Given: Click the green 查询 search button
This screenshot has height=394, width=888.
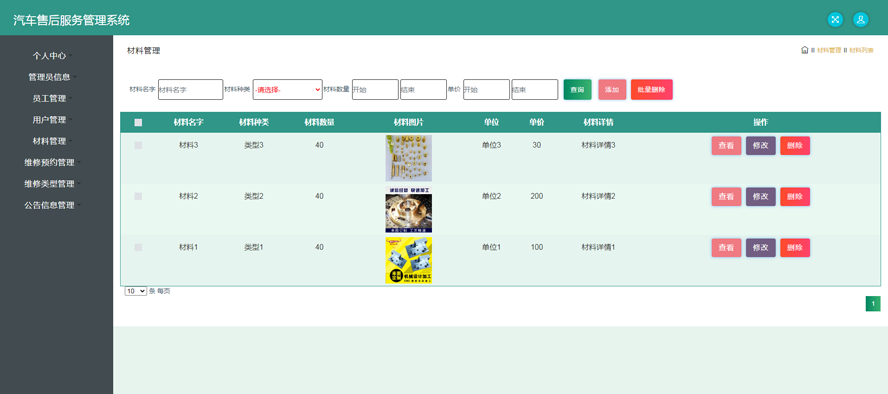Looking at the screenshot, I should coord(578,89).
